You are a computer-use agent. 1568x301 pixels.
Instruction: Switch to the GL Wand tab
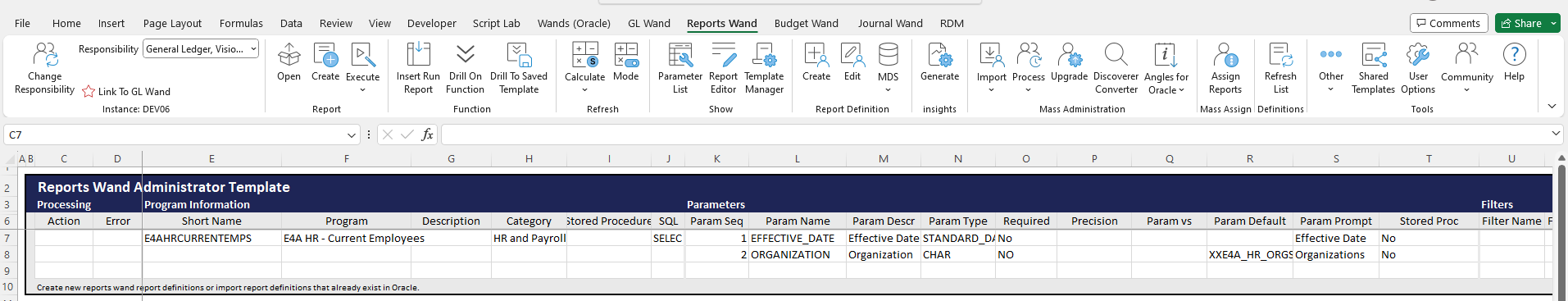[648, 23]
